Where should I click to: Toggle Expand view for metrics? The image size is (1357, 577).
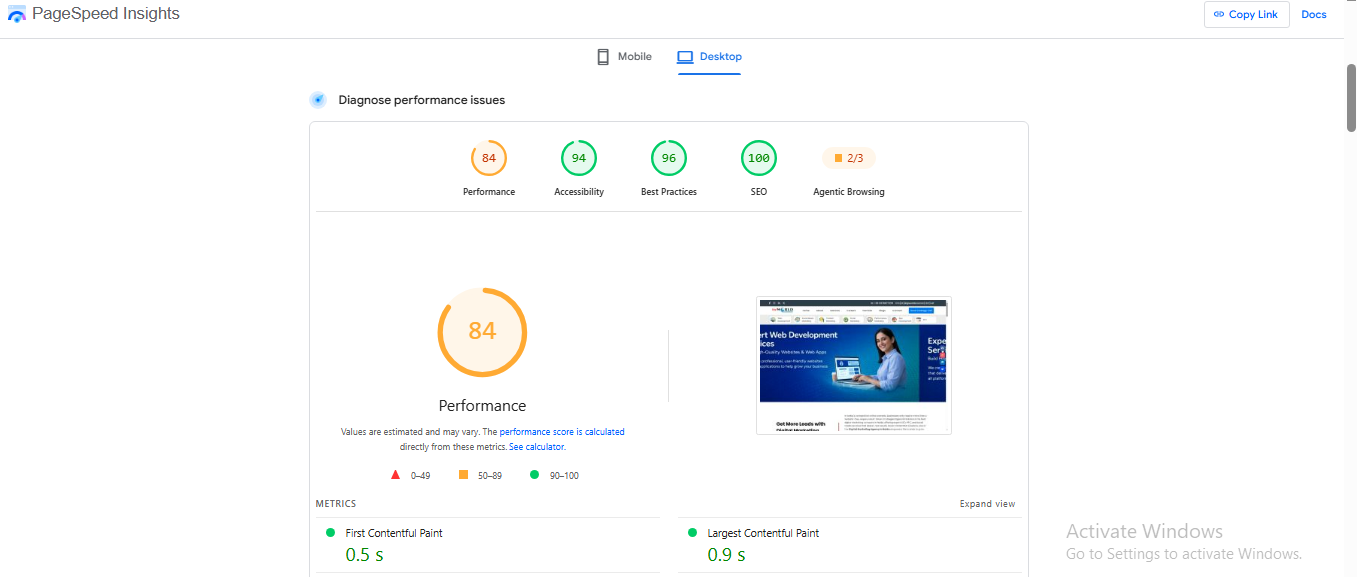coord(987,504)
